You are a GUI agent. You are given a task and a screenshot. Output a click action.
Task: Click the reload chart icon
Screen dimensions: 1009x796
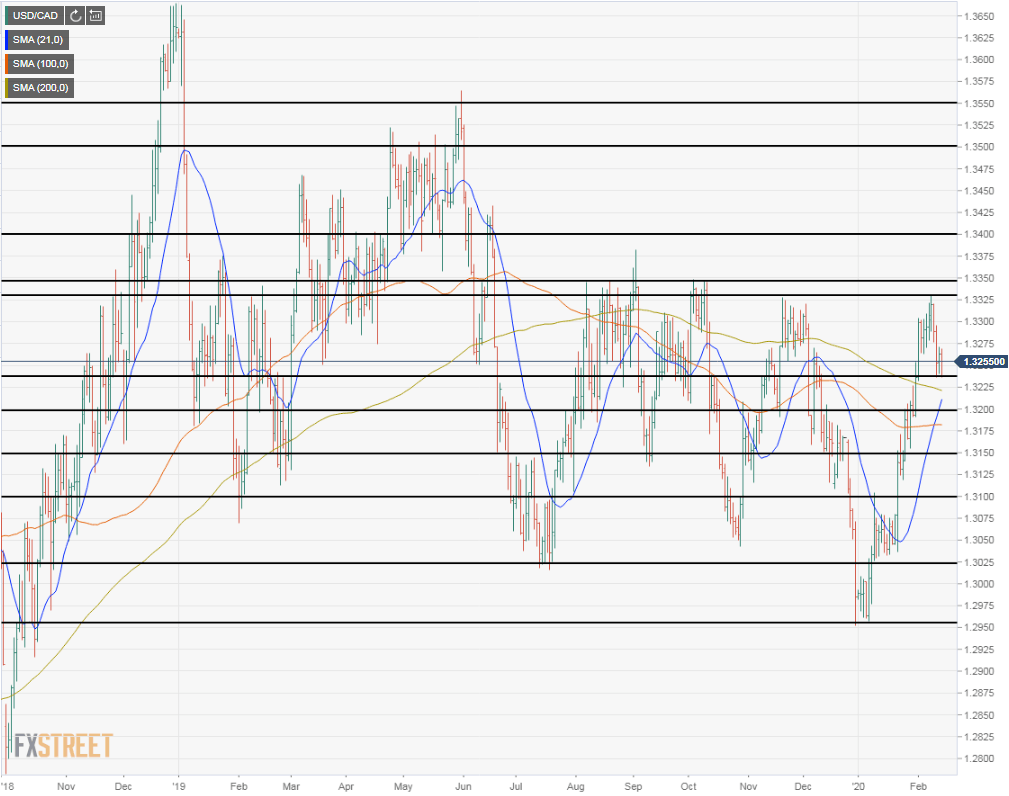(75, 15)
